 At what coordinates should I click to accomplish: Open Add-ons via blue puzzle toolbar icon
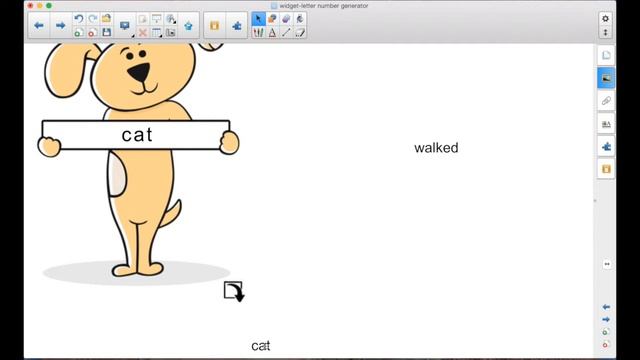(x=237, y=26)
